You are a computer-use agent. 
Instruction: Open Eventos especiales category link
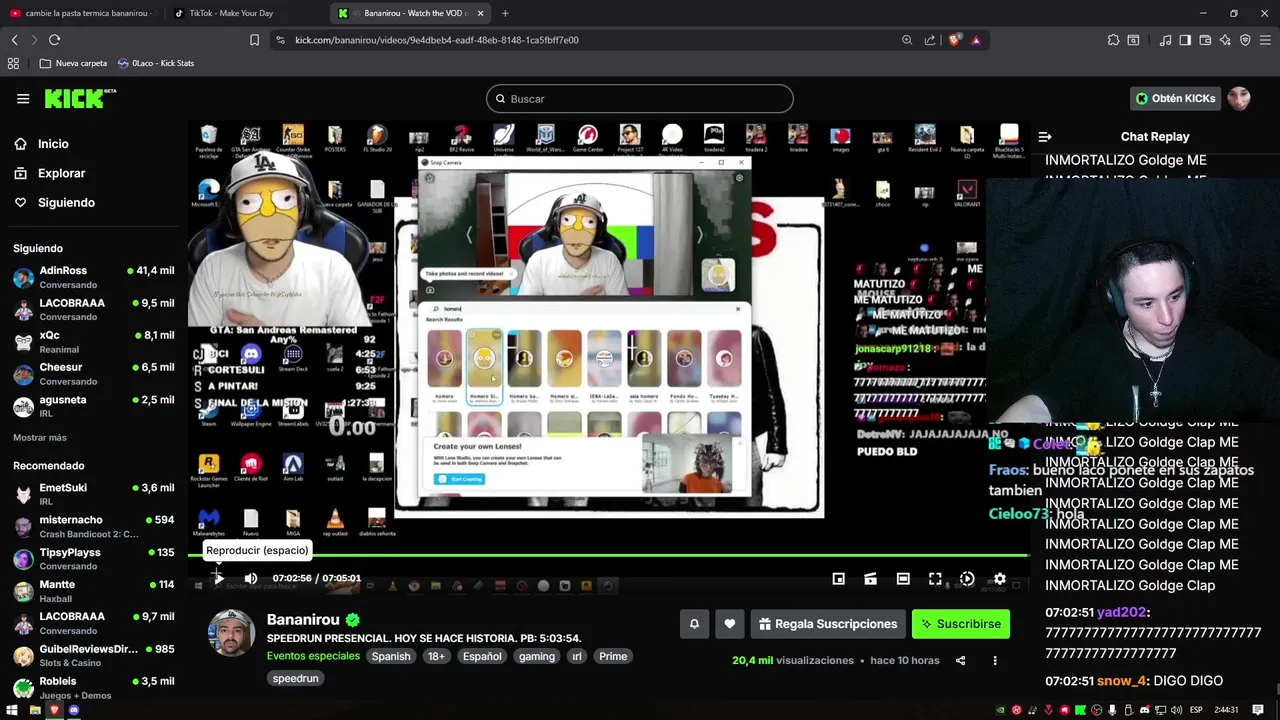[313, 657]
